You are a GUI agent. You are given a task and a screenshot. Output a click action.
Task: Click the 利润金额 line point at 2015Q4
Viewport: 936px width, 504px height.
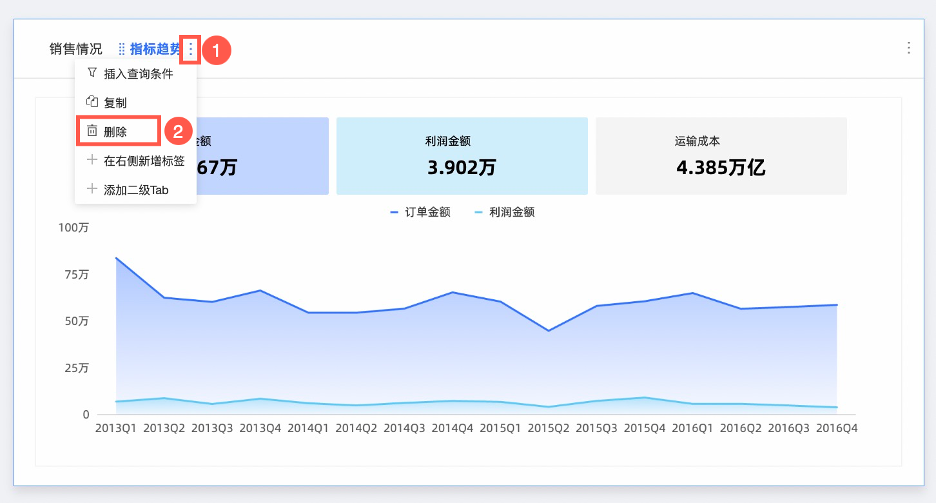click(644, 398)
